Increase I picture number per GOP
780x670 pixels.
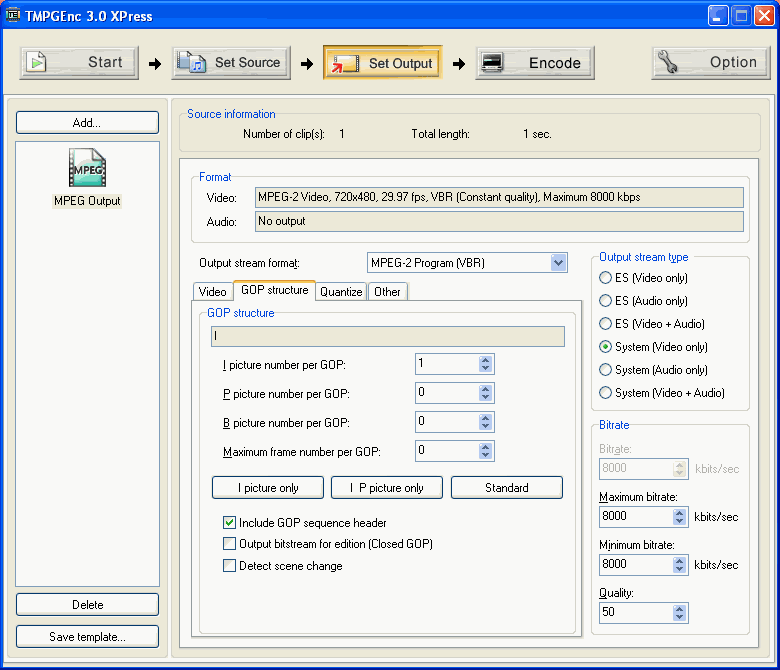[486, 360]
